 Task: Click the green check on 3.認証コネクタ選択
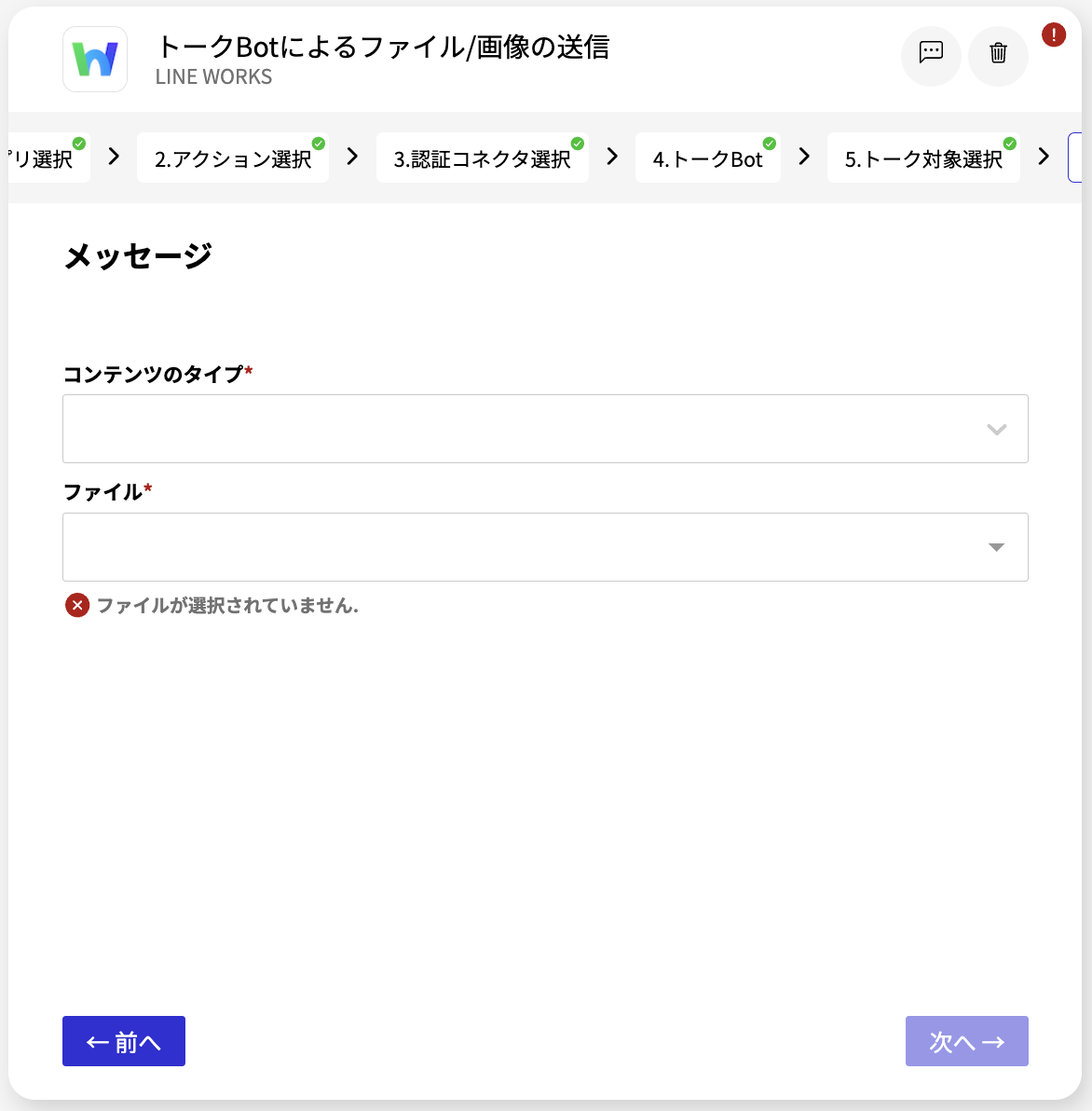pyautogui.click(x=578, y=144)
